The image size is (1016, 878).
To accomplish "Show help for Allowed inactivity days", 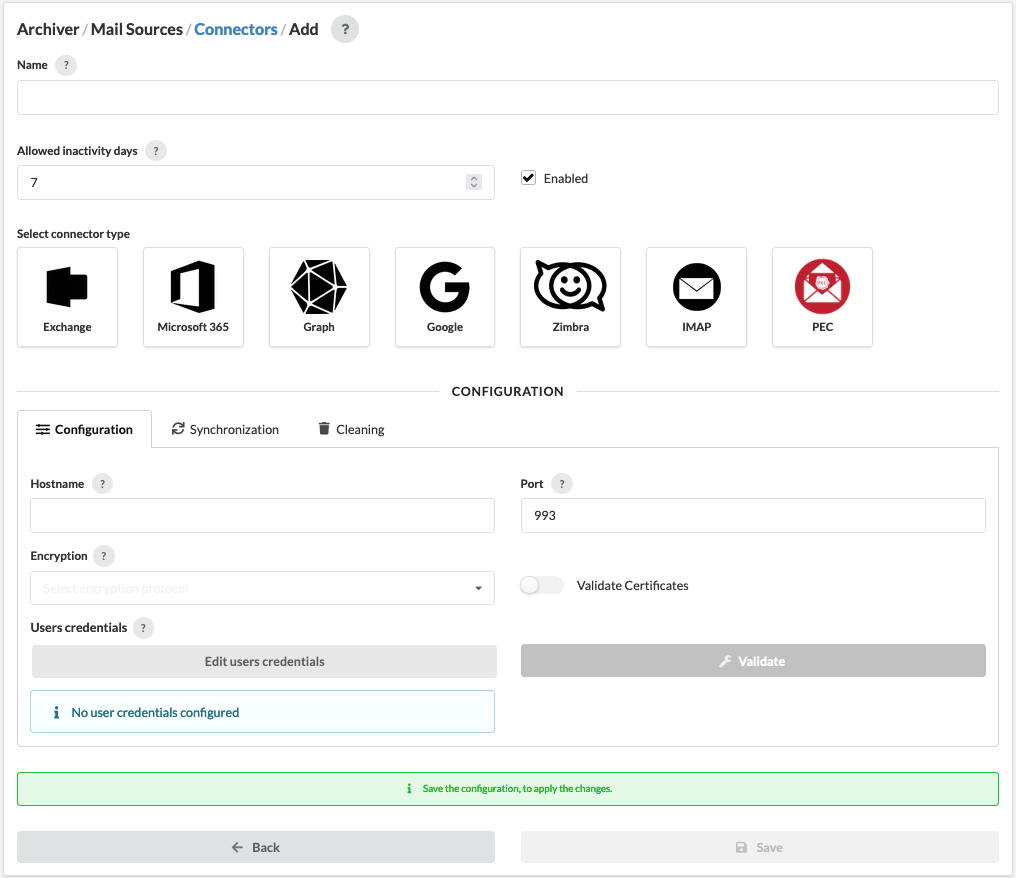I will 156,150.
